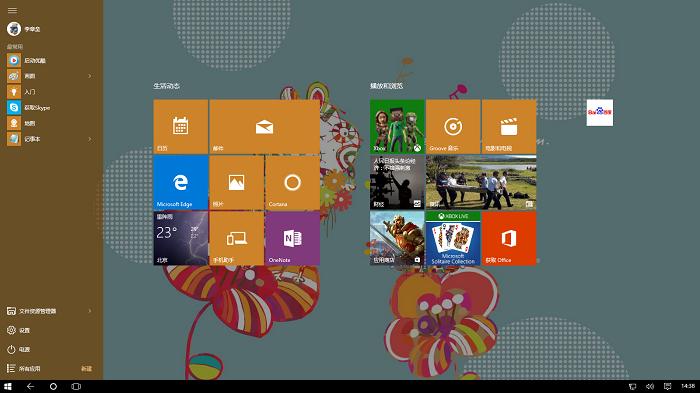Screen dimensions: 700x393
Task: Click the taskbar back arrow
Action: (30, 386)
